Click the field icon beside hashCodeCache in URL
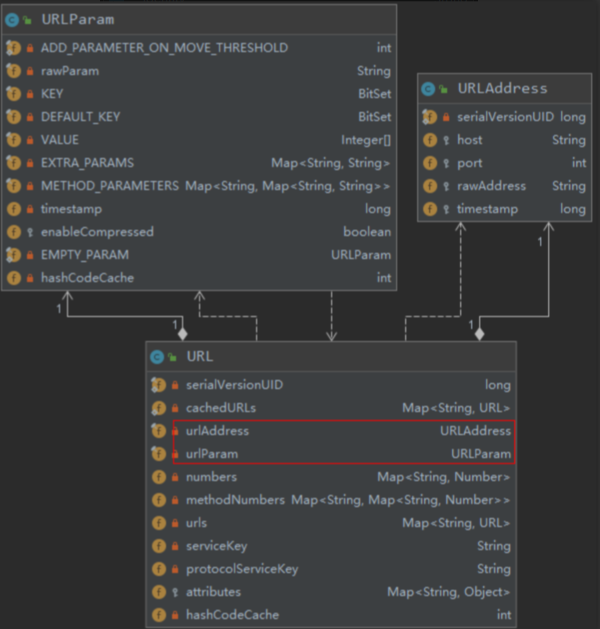600x629 pixels. [x=158, y=615]
